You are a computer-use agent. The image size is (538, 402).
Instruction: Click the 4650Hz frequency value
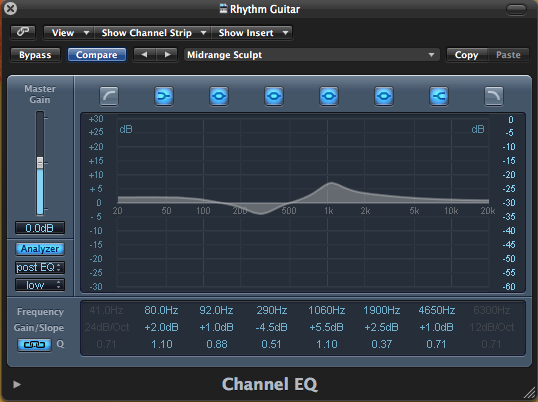pyautogui.click(x=437, y=310)
